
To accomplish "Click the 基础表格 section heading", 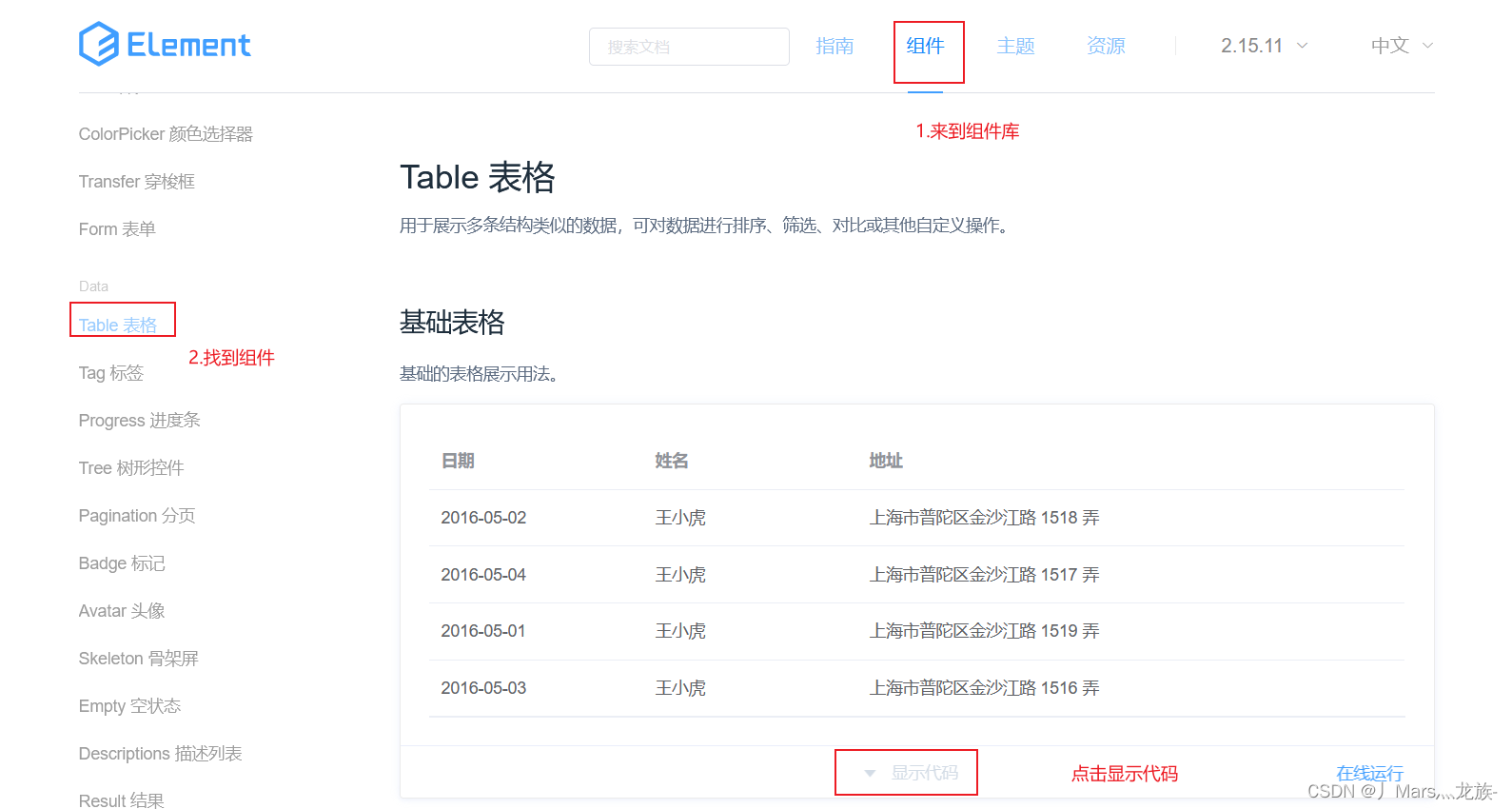I will tap(452, 323).
